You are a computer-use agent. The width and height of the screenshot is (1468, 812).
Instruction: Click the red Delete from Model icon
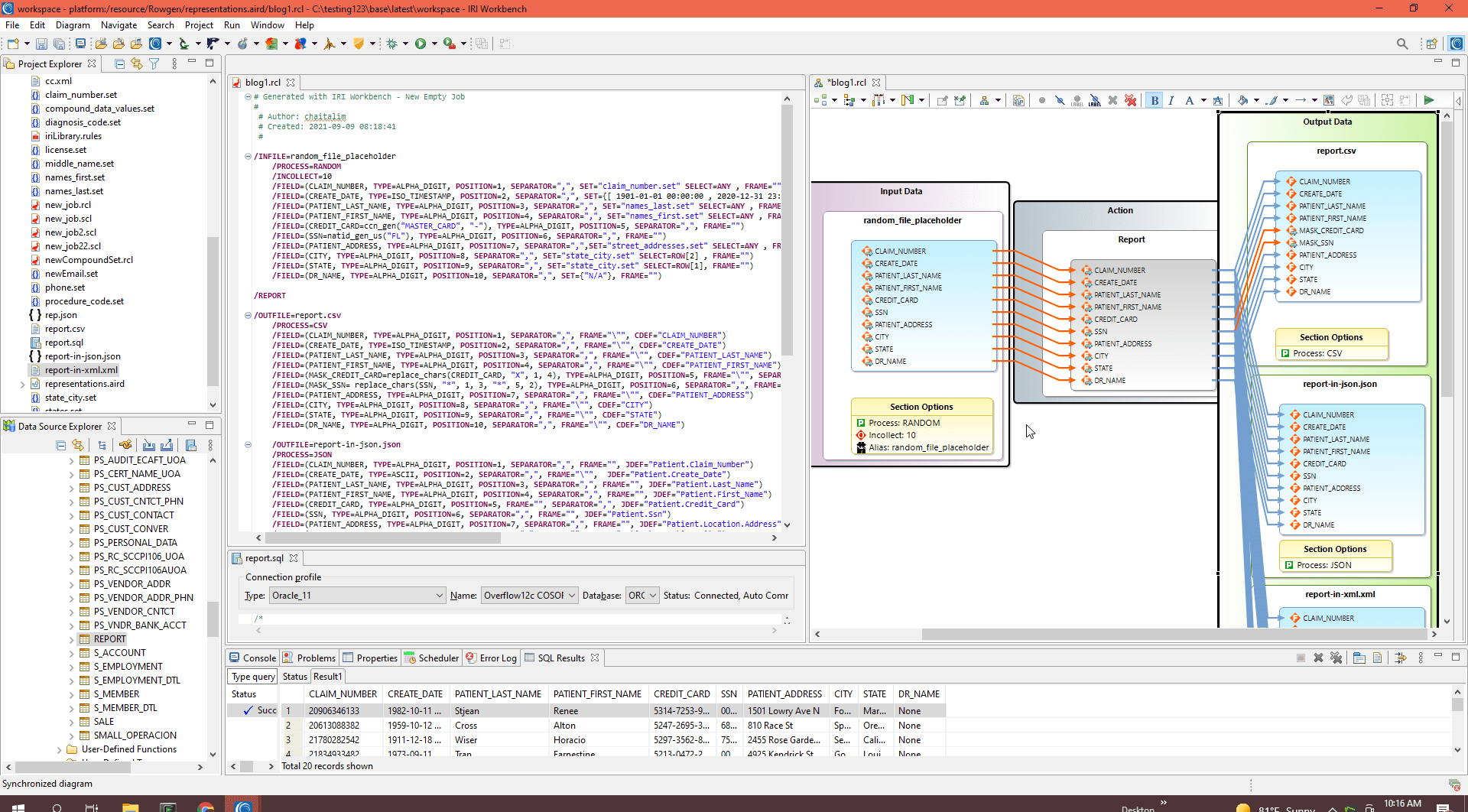[1131, 100]
